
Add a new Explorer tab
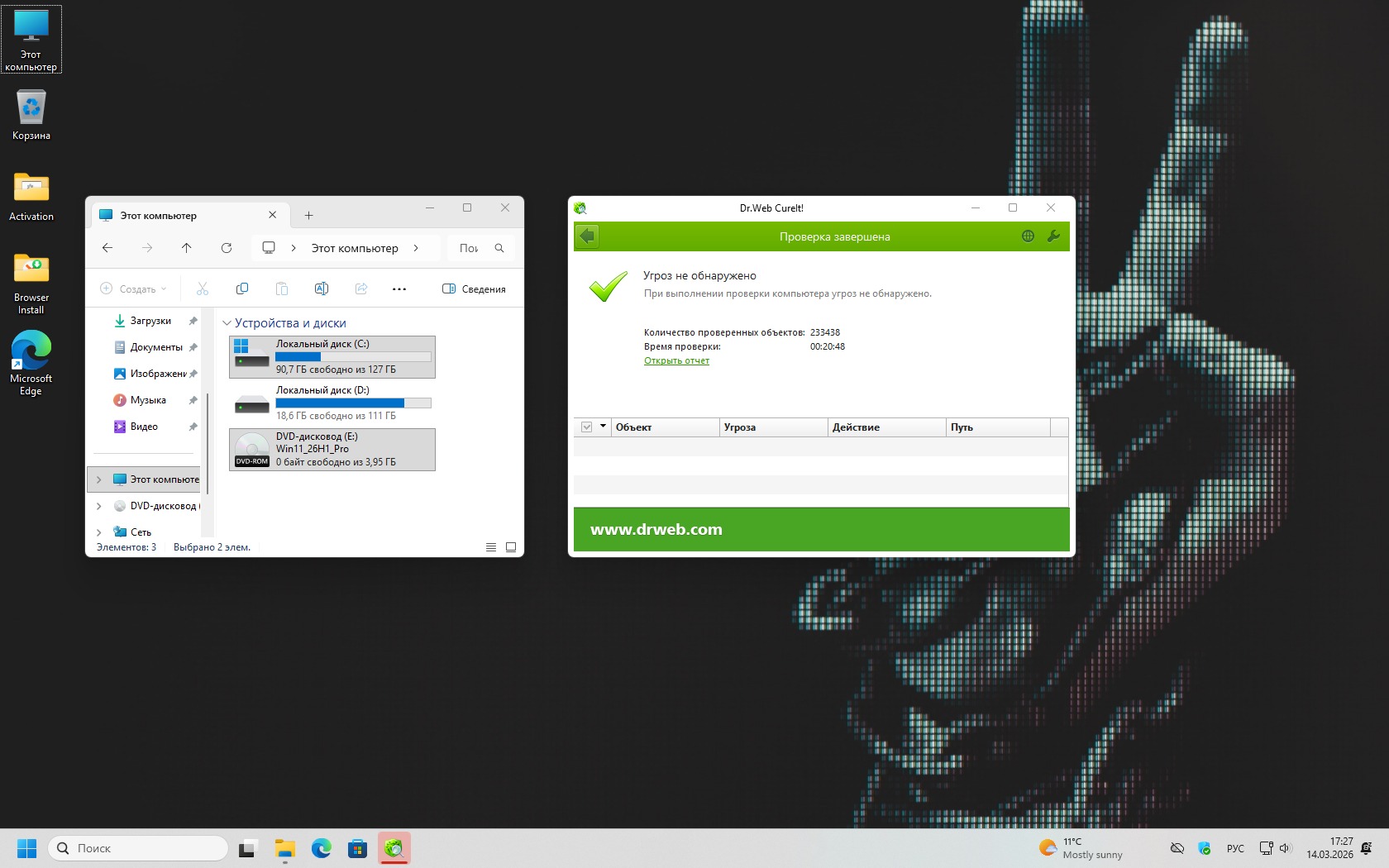tap(308, 216)
